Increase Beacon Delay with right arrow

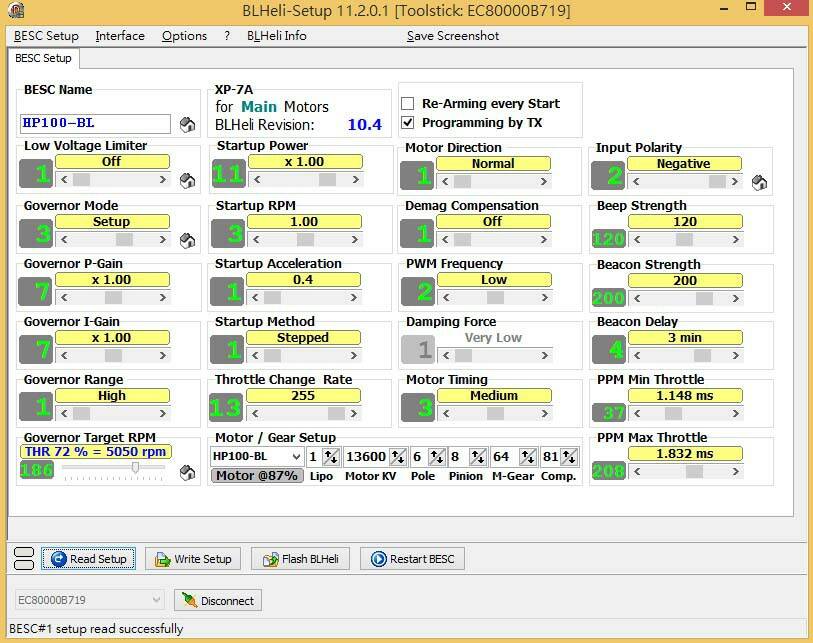point(735,356)
